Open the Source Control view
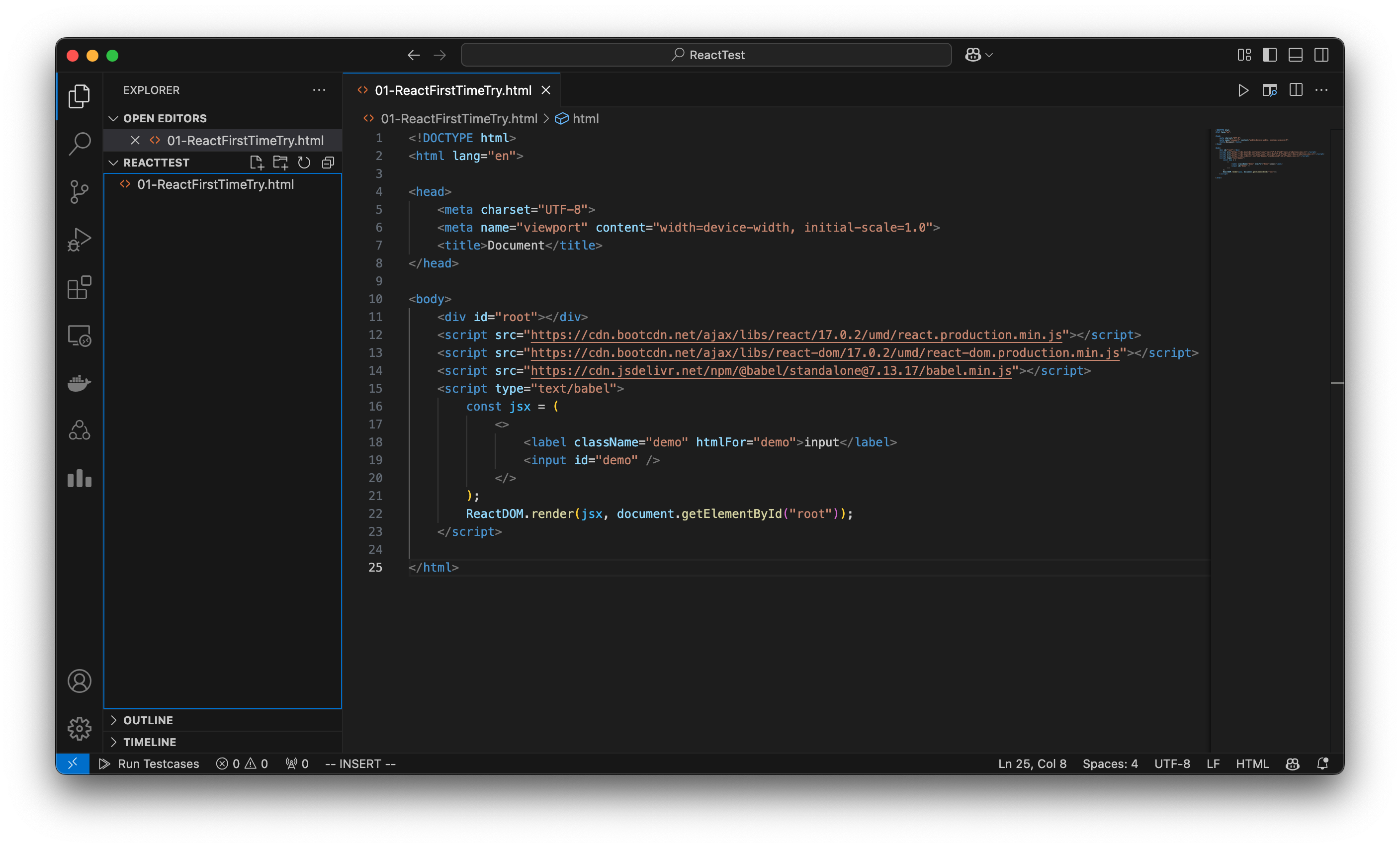The width and height of the screenshot is (1400, 848). pyautogui.click(x=79, y=192)
